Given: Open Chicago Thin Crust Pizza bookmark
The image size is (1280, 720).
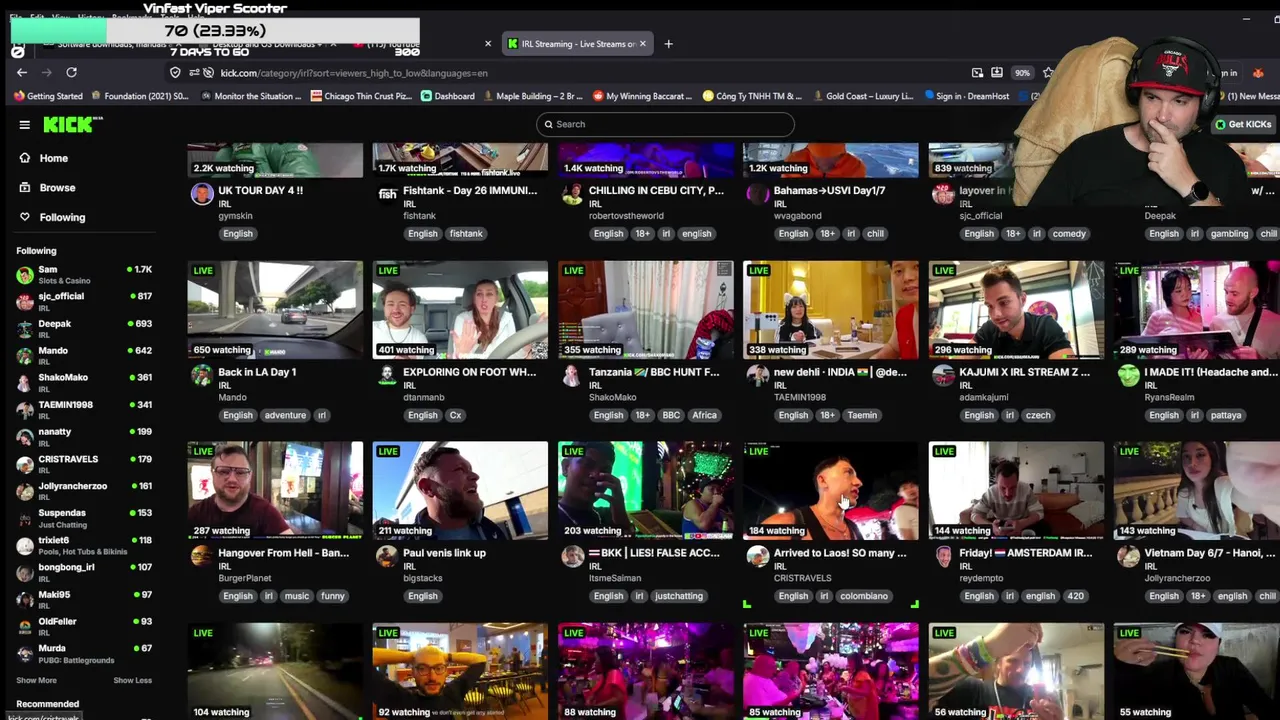Looking at the screenshot, I should pos(361,96).
